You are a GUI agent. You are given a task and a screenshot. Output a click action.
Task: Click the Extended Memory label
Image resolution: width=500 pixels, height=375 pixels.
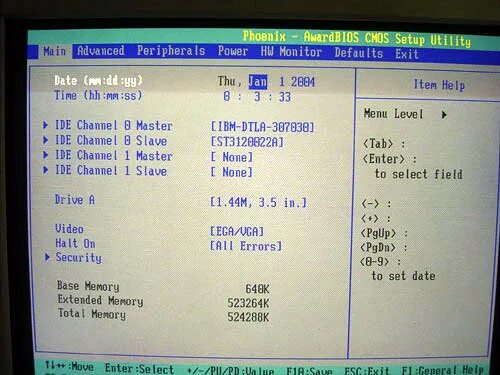100,300
